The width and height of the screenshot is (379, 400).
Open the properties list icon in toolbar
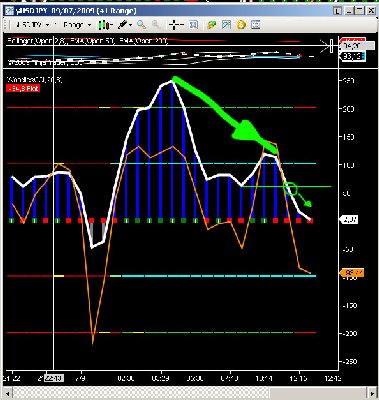256,25
